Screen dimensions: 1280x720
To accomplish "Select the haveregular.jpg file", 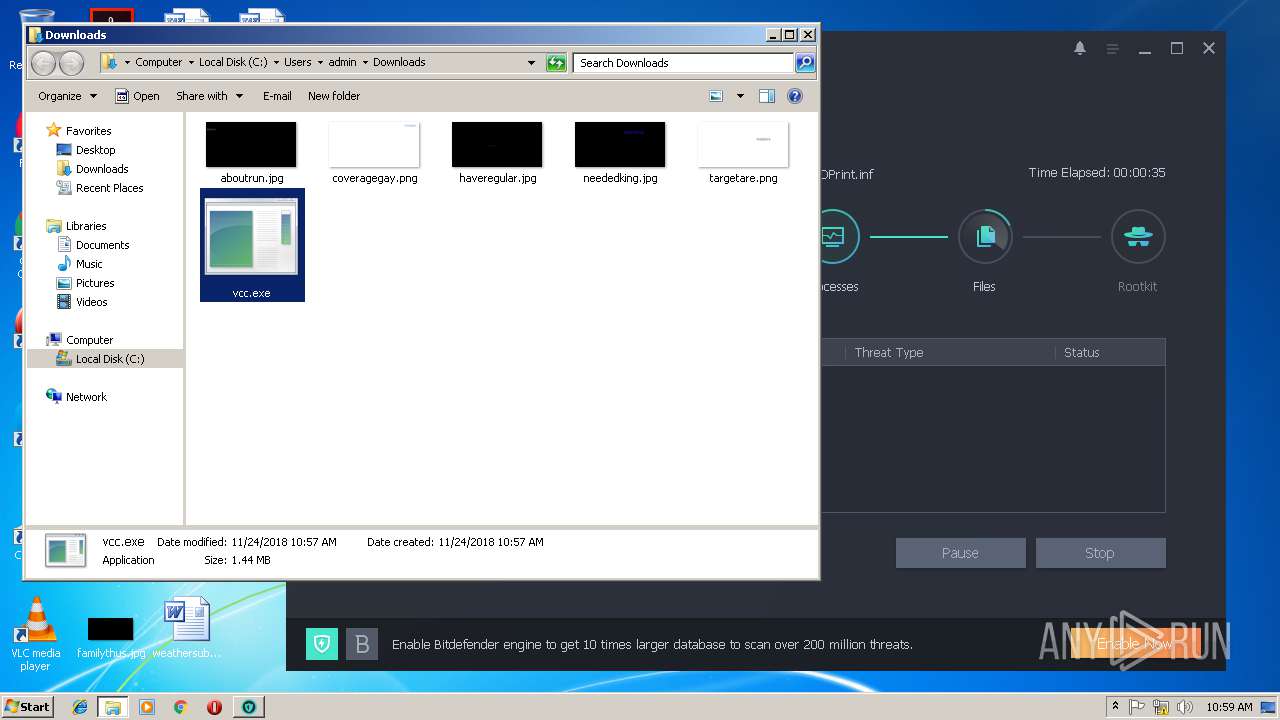I will tap(497, 153).
